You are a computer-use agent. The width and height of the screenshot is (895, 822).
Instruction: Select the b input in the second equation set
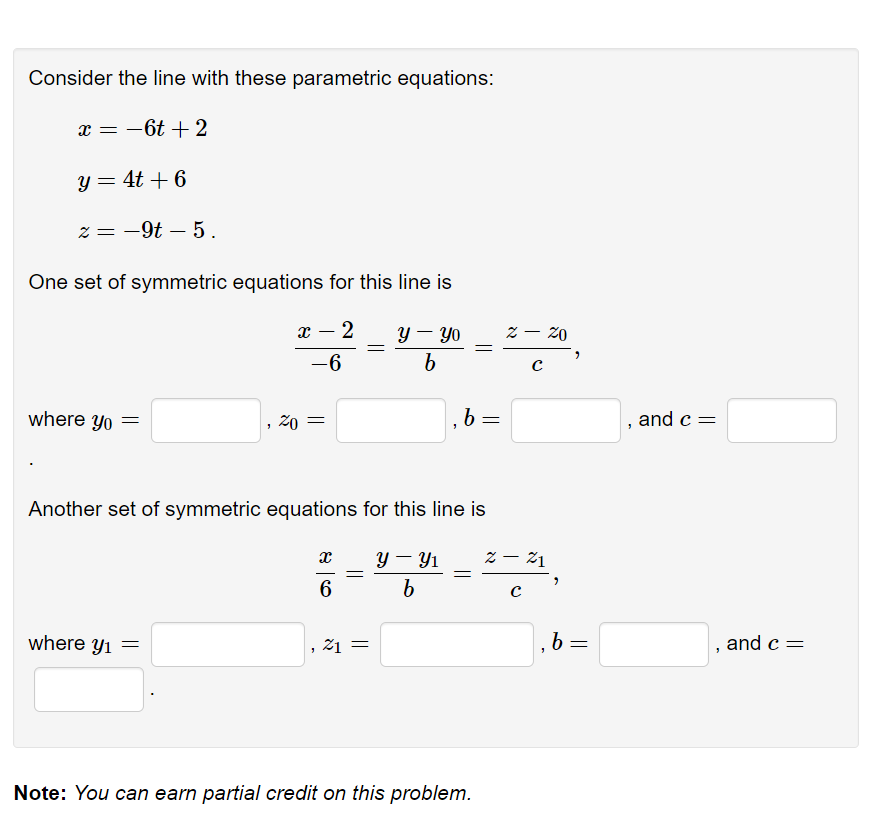point(653,644)
